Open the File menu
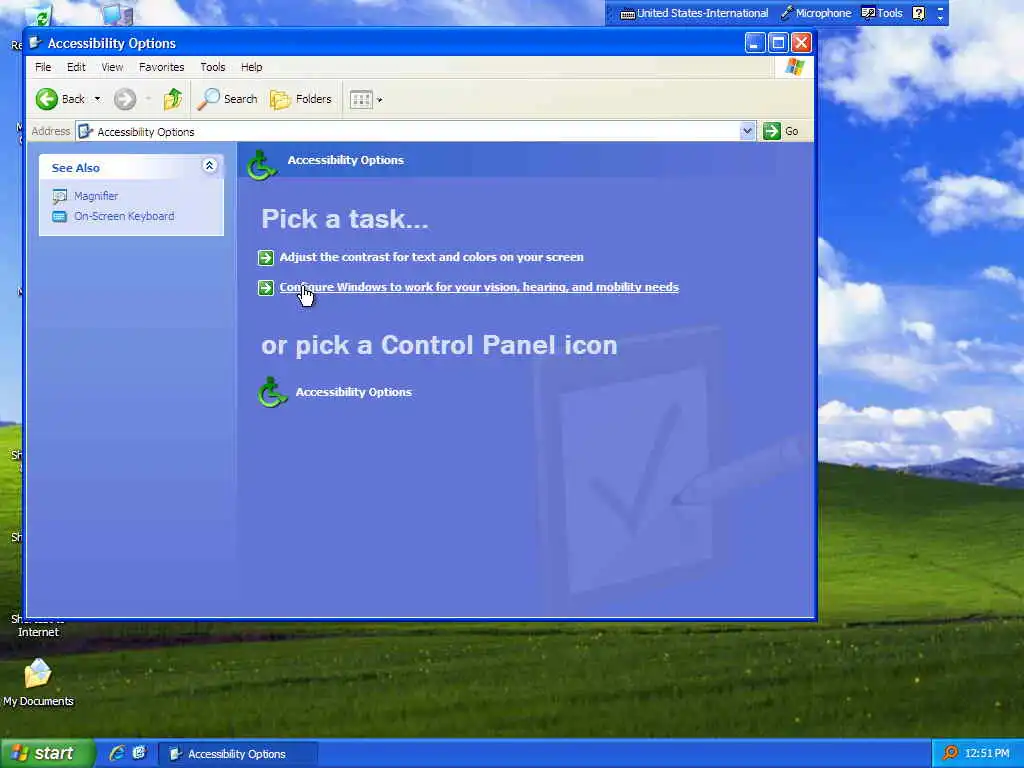The image size is (1024, 768). (x=43, y=67)
